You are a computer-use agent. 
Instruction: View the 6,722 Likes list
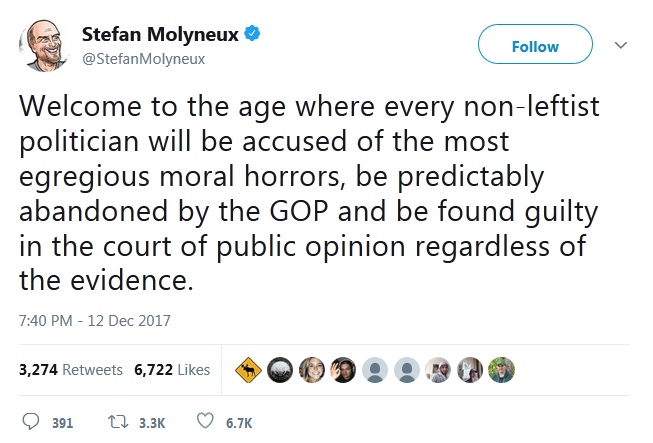click(172, 369)
